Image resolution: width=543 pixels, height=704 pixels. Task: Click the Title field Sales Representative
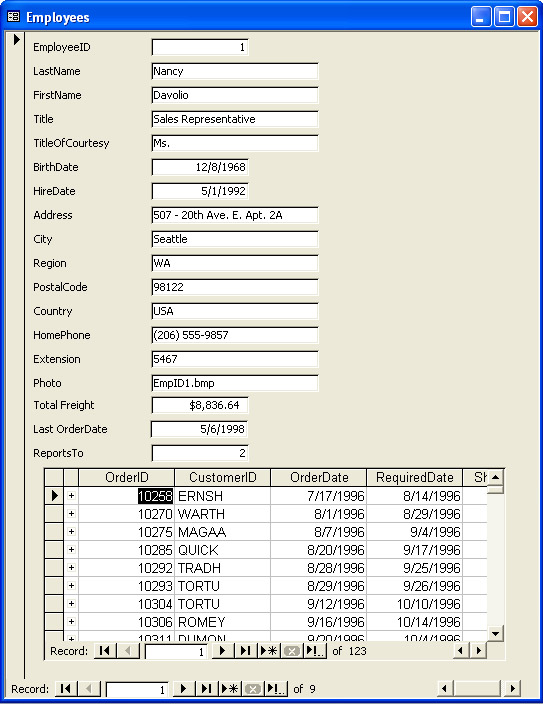(x=235, y=119)
